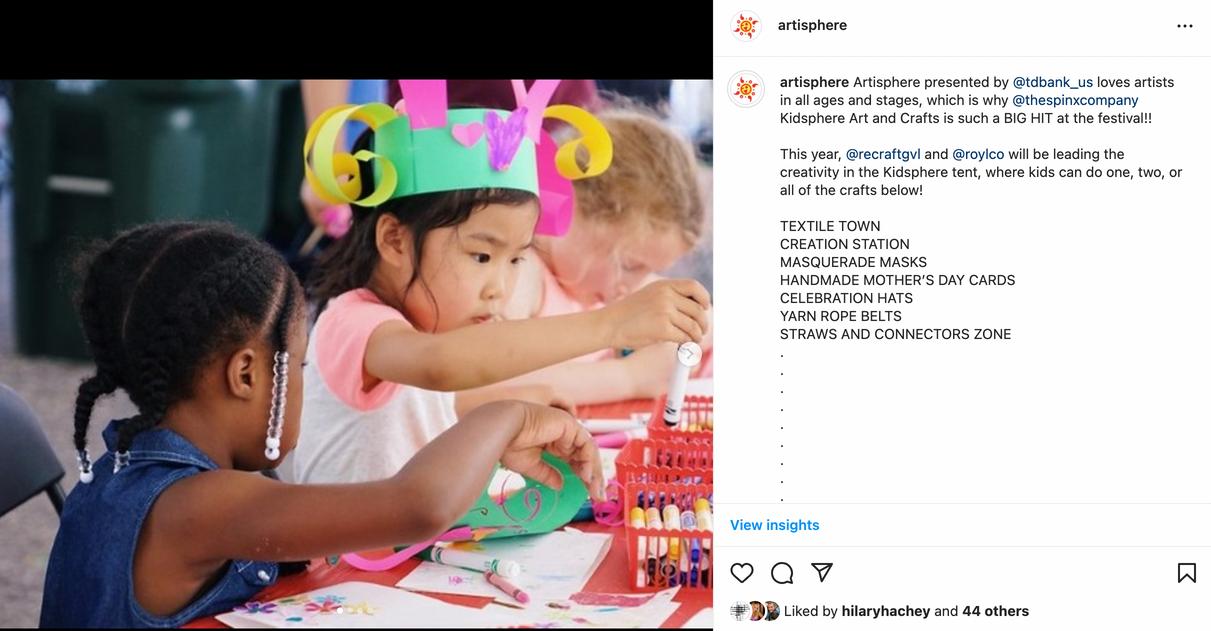Screen dimensions: 1211x631
Task: Open more options three-dot menu
Action: (1185, 26)
